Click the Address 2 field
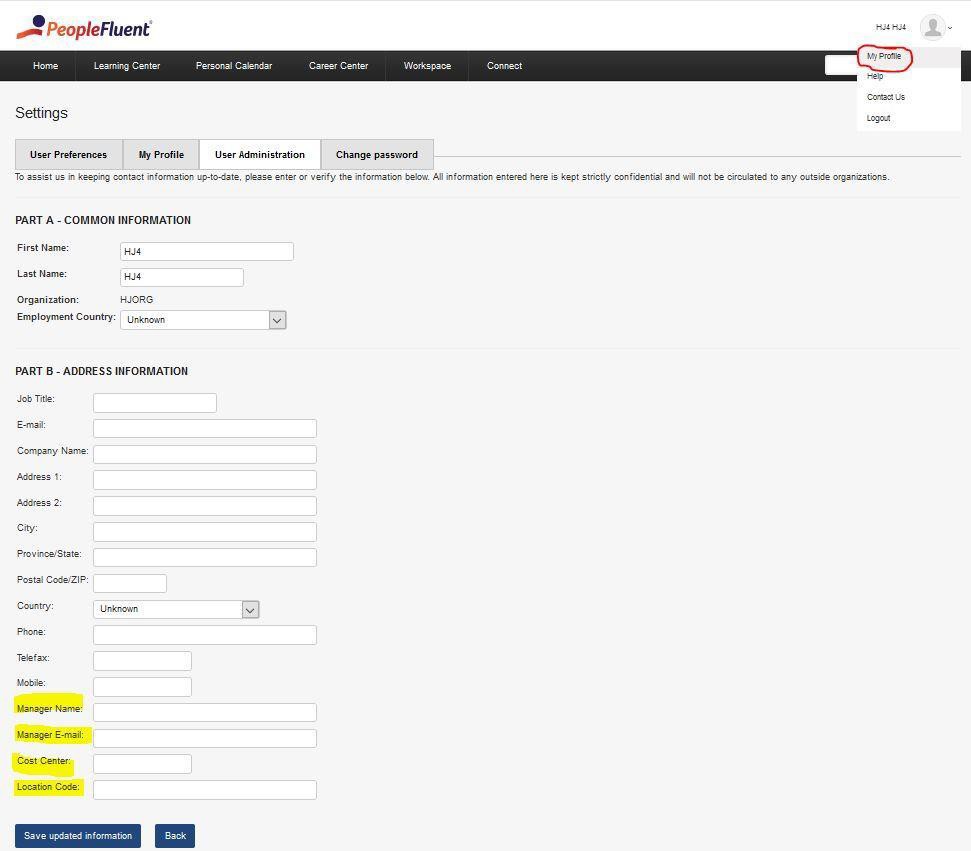Screen dimensions: 971x851 tap(205, 506)
